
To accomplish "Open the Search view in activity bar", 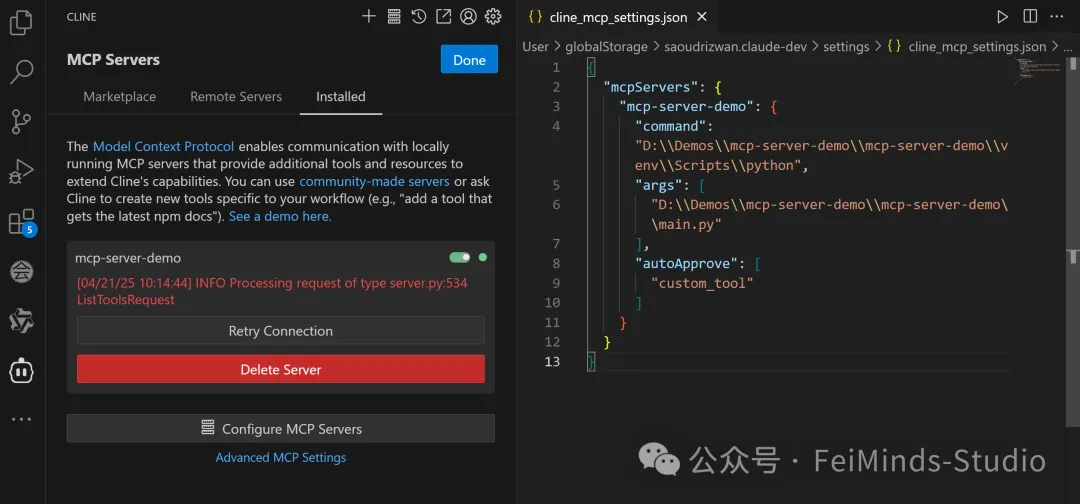I will point(21,72).
